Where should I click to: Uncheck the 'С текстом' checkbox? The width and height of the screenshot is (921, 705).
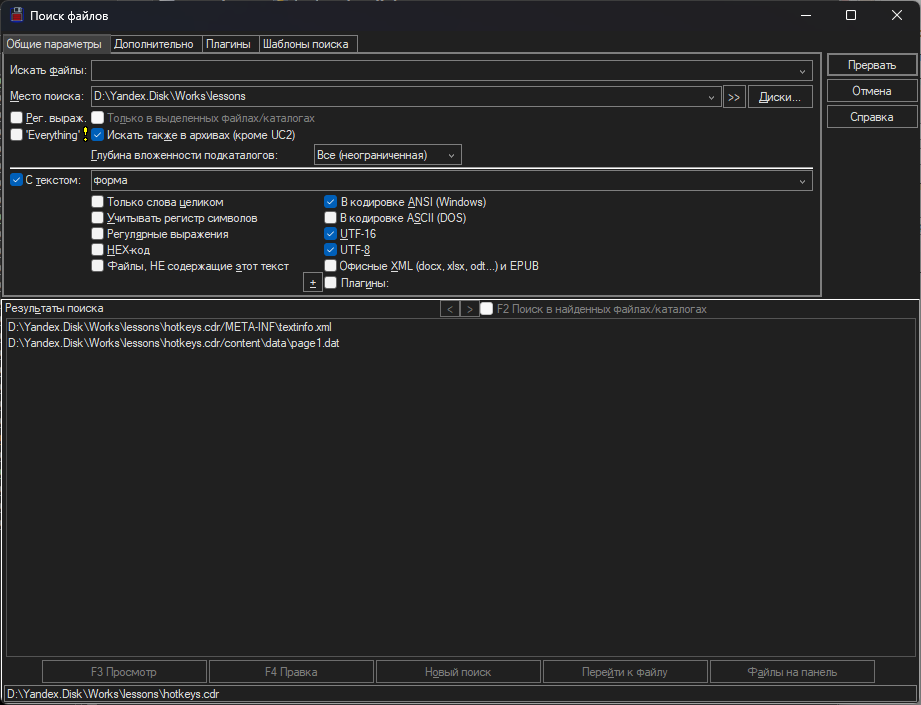click(x=16, y=180)
